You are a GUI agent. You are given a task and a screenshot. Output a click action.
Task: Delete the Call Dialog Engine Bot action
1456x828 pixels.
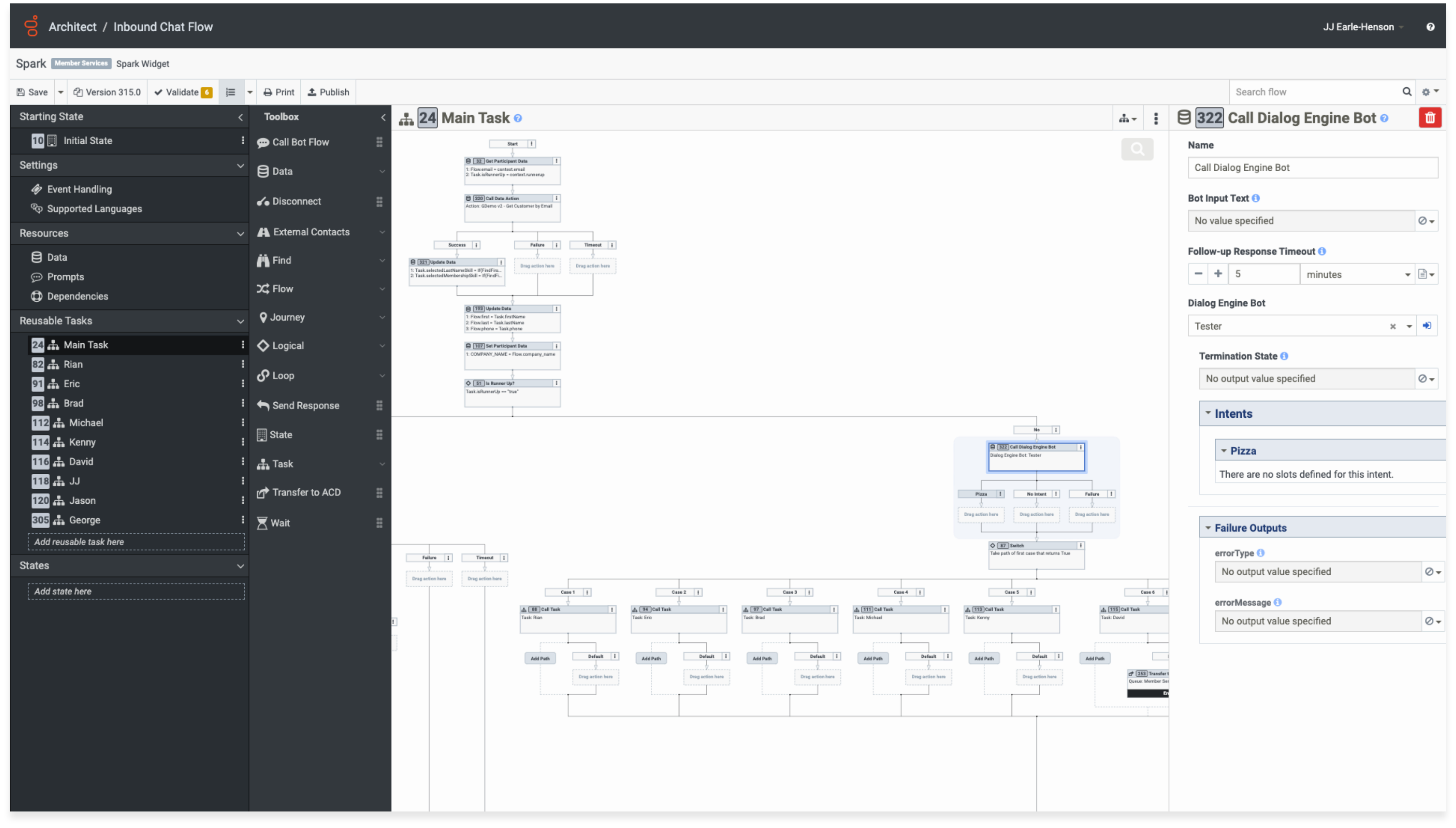tap(1431, 118)
